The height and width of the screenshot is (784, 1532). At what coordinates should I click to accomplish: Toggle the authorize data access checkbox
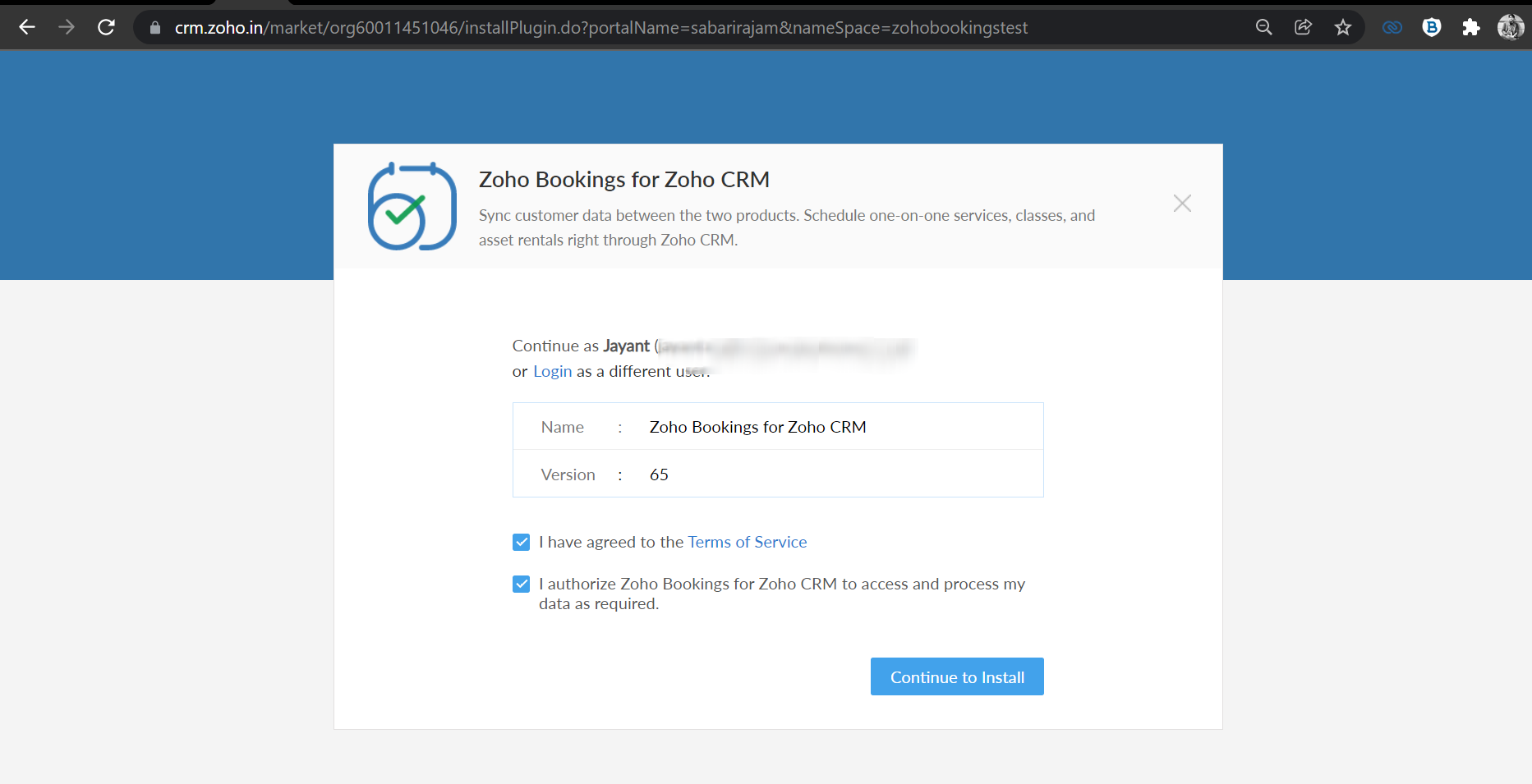pyautogui.click(x=521, y=585)
